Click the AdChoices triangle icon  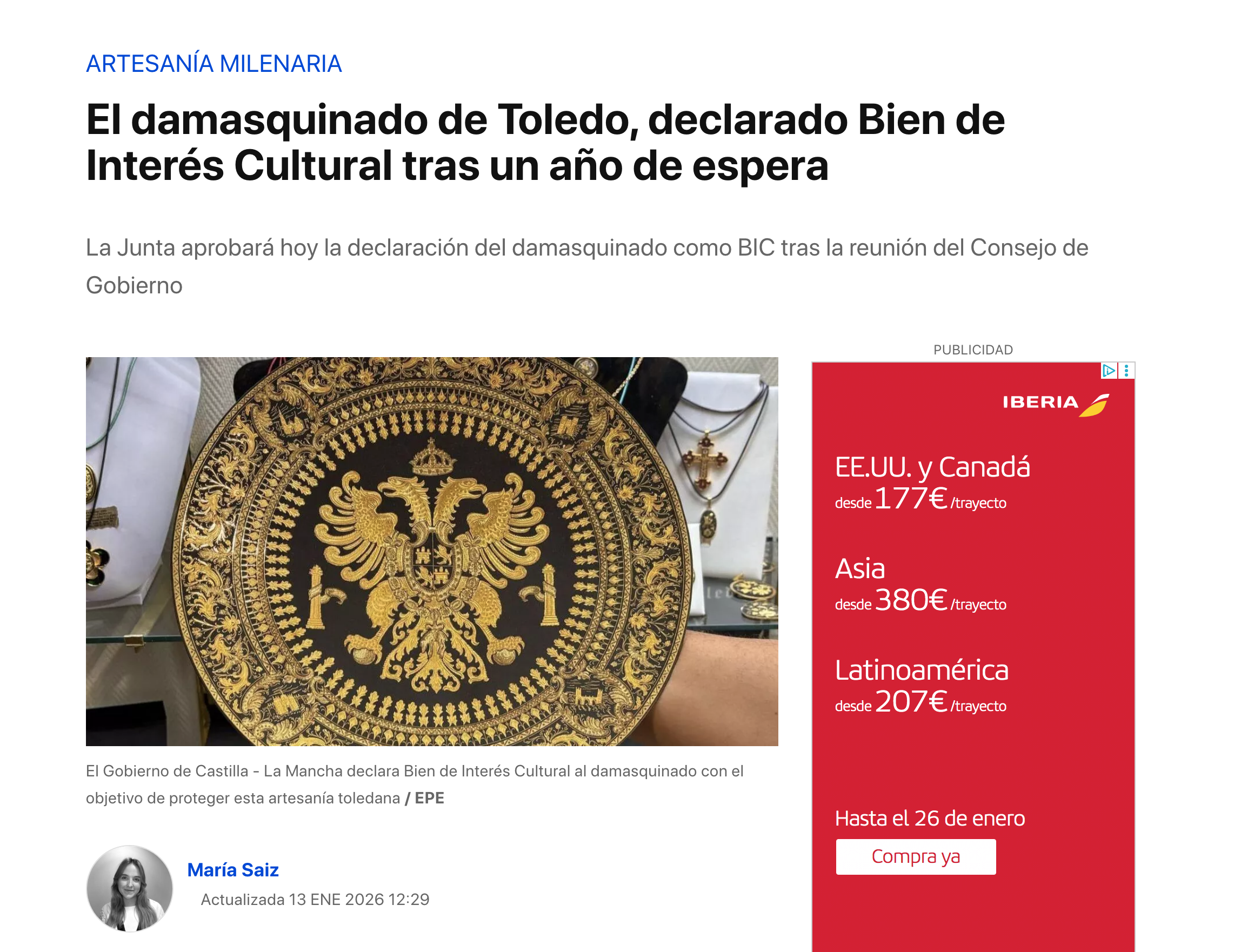click(1108, 371)
